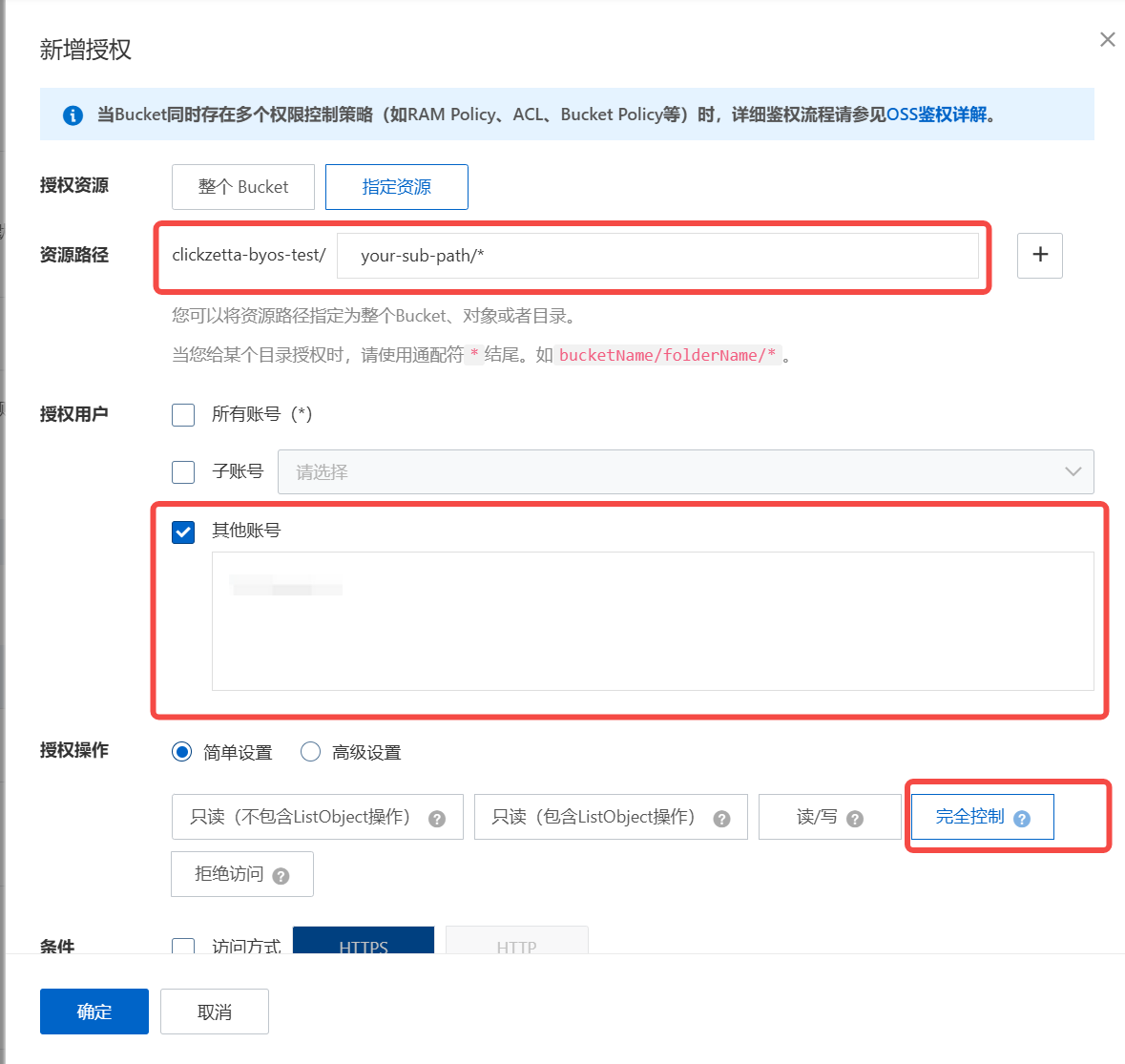This screenshot has height=1064, width=1125.
Task: Click help icon next to 拒绝访问
Action: point(281,876)
